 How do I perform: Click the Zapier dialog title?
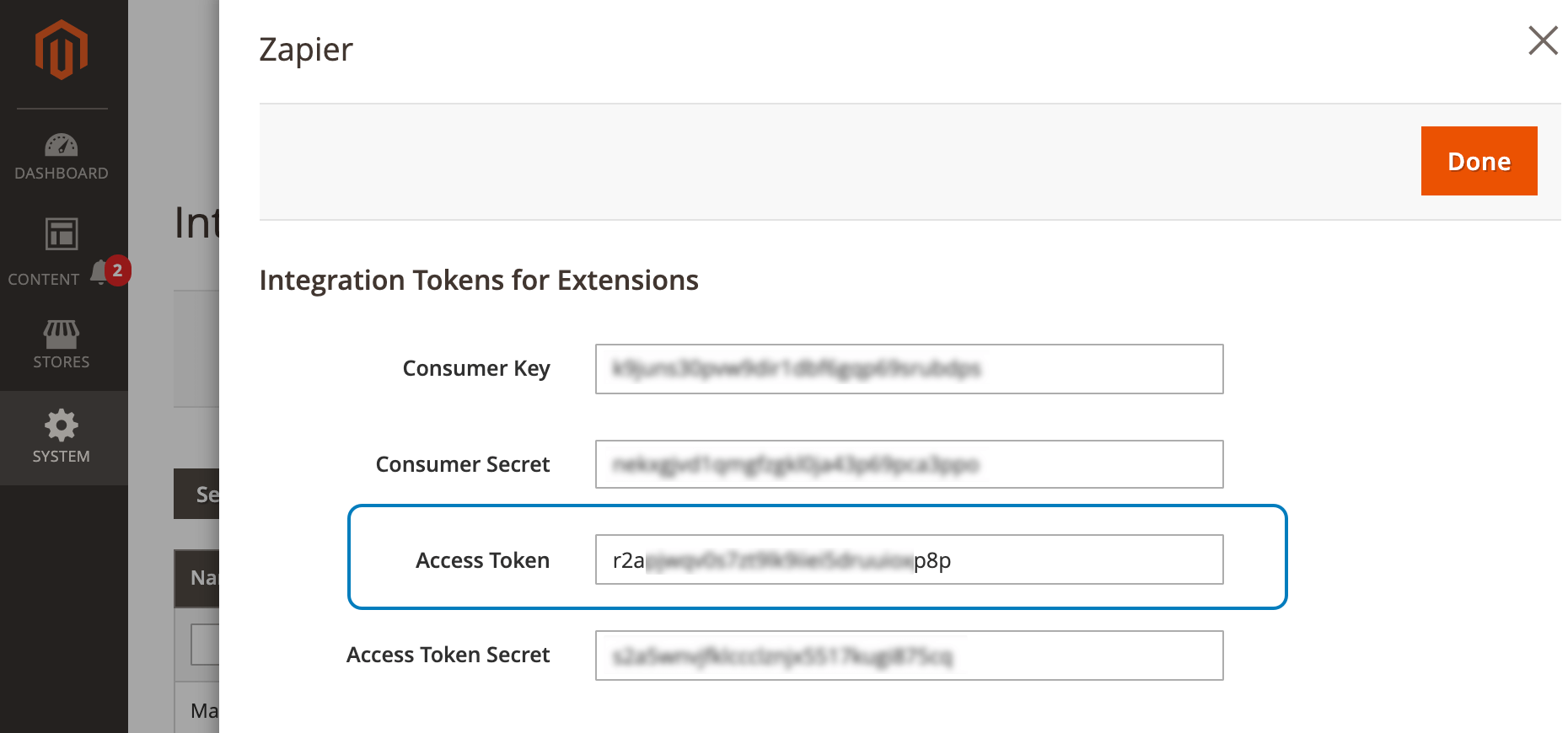(x=305, y=49)
